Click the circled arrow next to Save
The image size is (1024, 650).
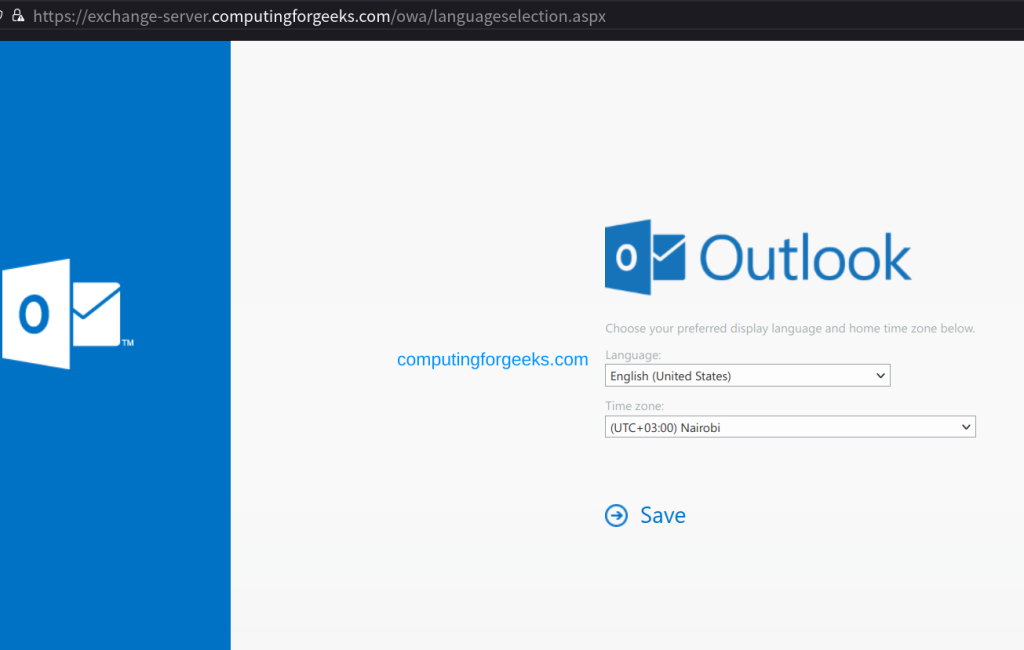[x=616, y=515]
